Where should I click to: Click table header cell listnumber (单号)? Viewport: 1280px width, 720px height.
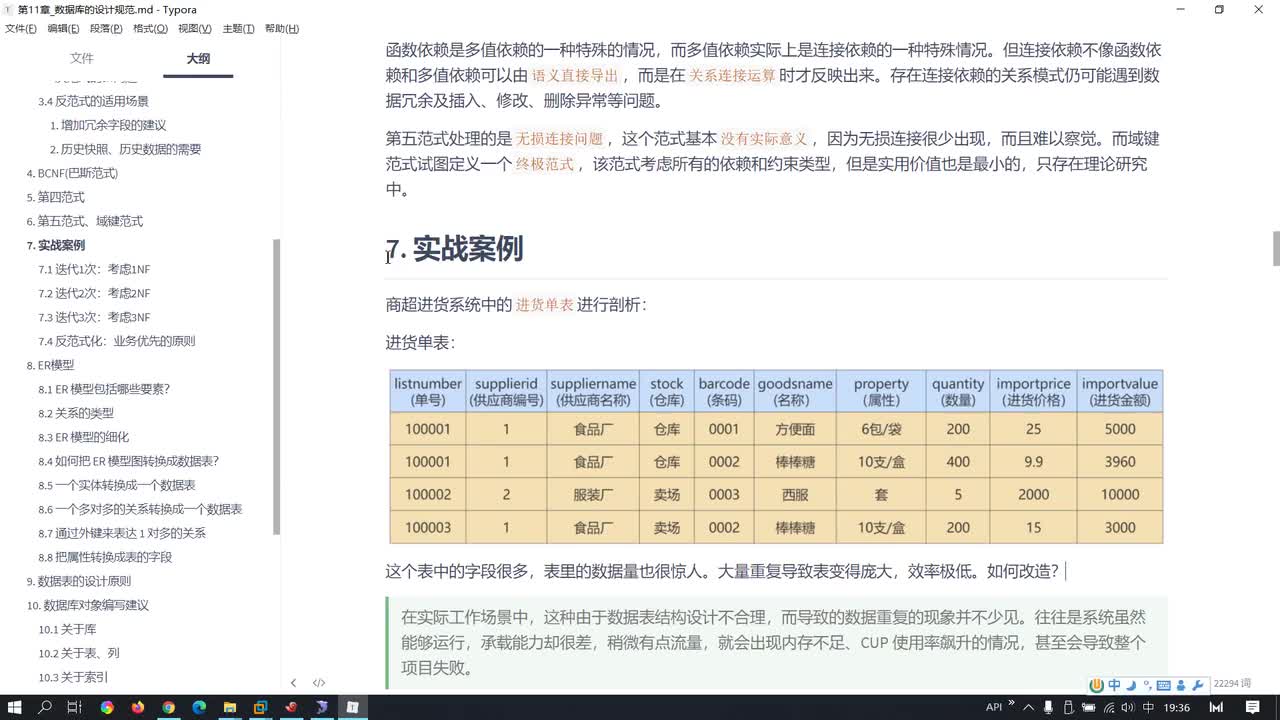[x=428, y=391]
